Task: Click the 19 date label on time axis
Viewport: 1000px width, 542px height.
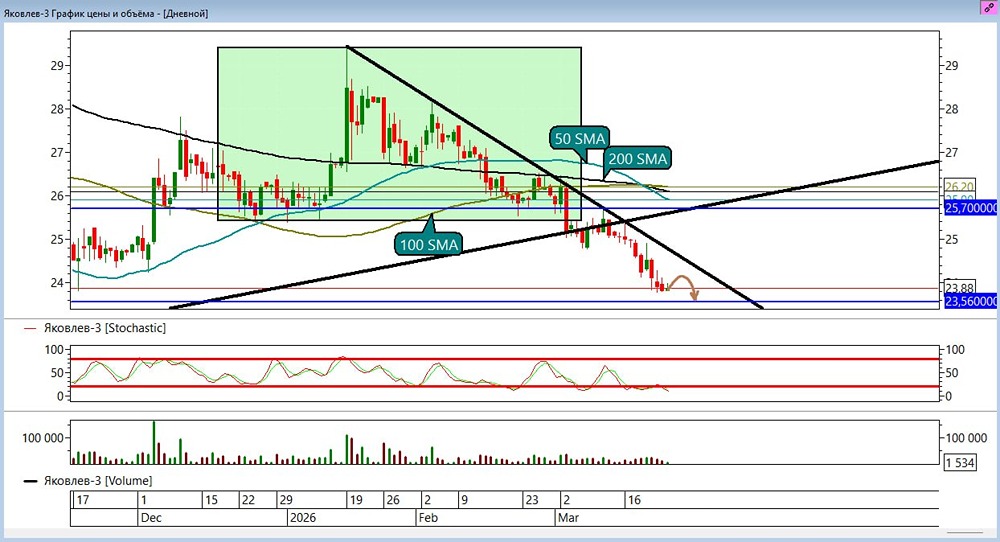Action: tap(356, 500)
